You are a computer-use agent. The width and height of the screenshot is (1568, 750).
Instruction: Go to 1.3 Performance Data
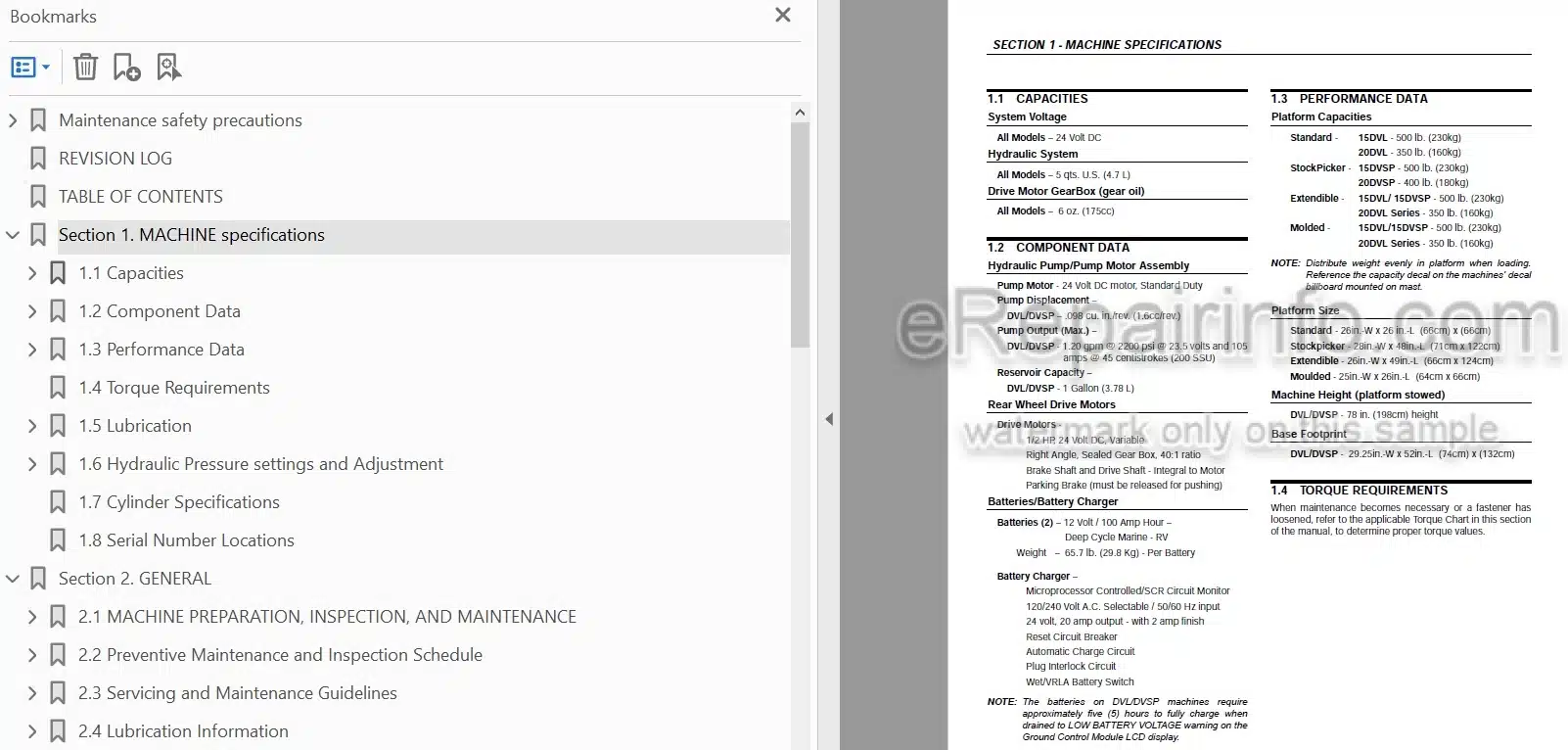point(161,350)
